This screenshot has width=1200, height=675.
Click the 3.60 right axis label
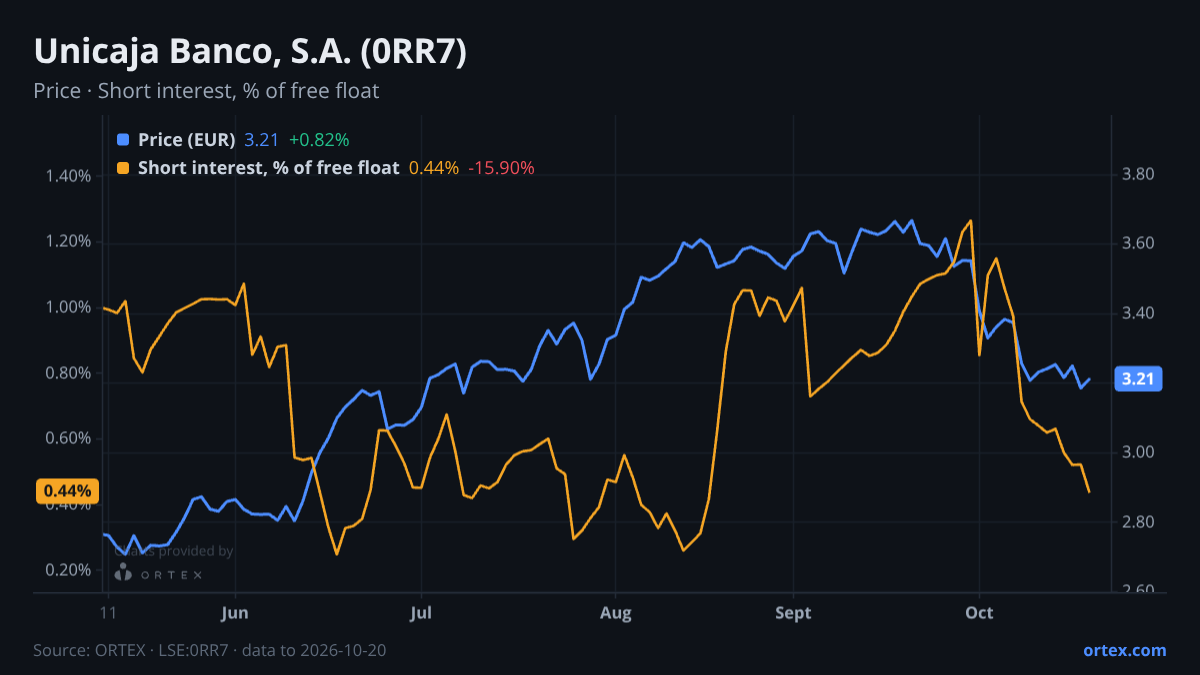pyautogui.click(x=1139, y=244)
